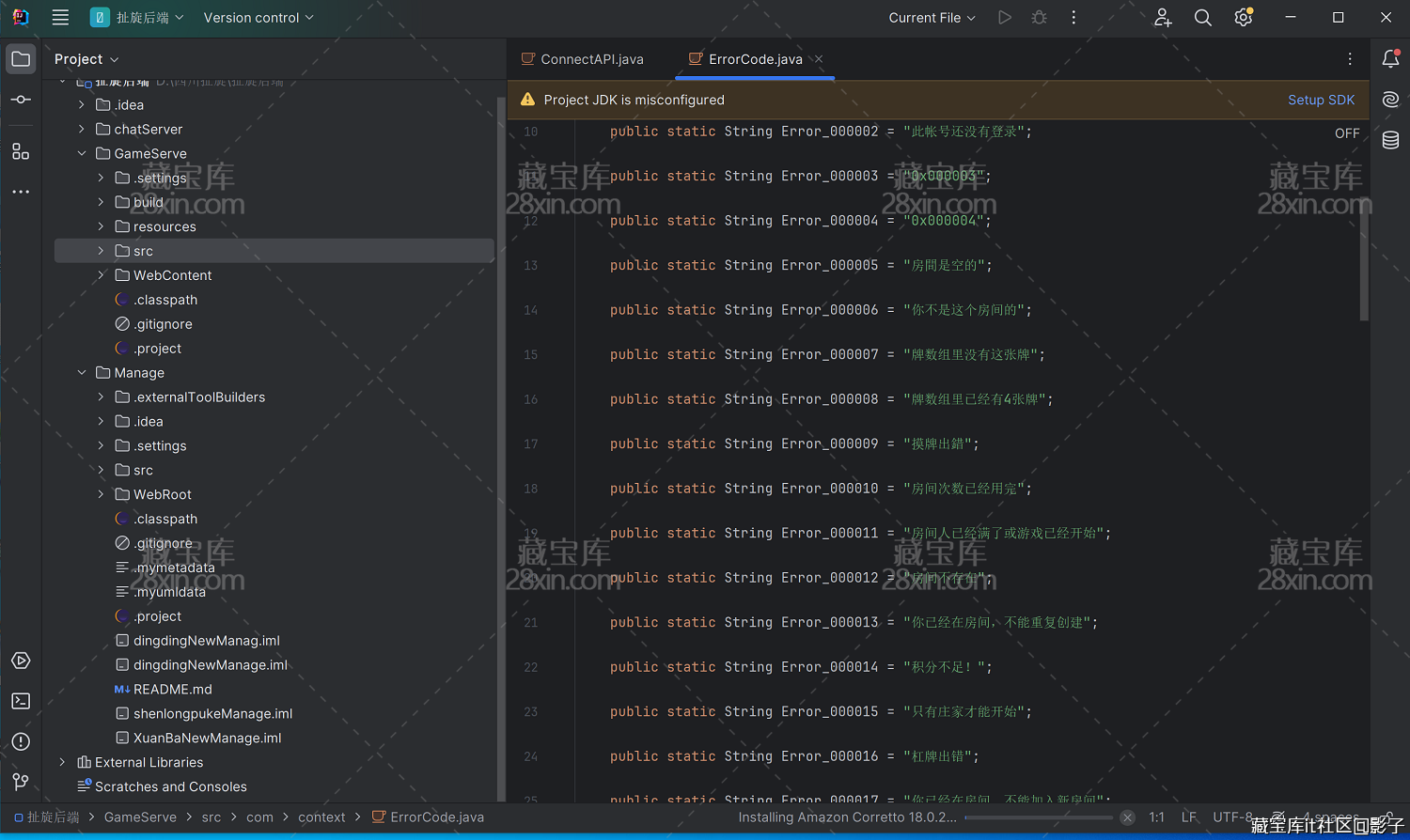The height and width of the screenshot is (840, 1410).
Task: Cancel the Amazon Corretto installation
Action: pos(1127,817)
